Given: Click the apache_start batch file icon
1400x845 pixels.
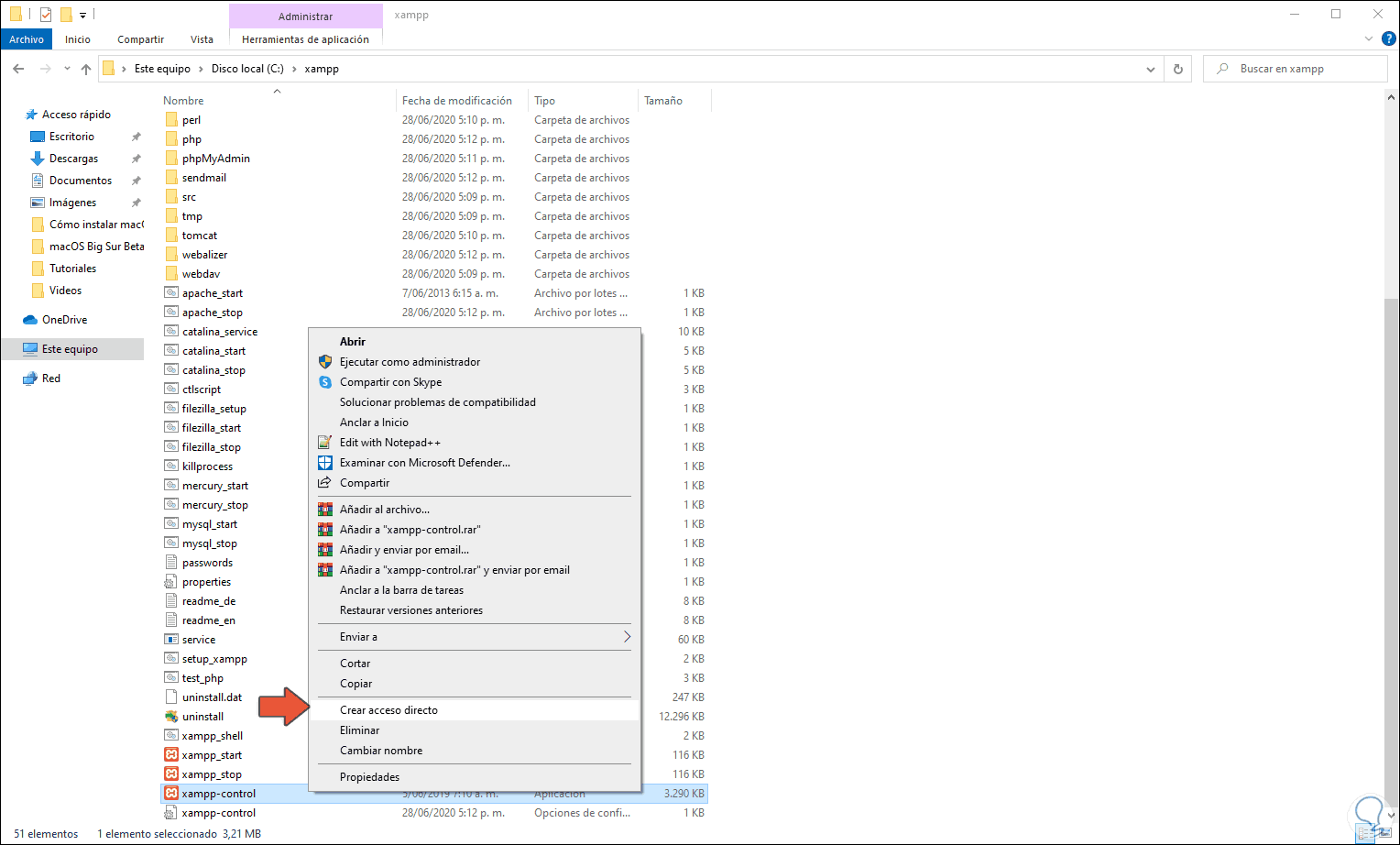Looking at the screenshot, I should [x=171, y=293].
